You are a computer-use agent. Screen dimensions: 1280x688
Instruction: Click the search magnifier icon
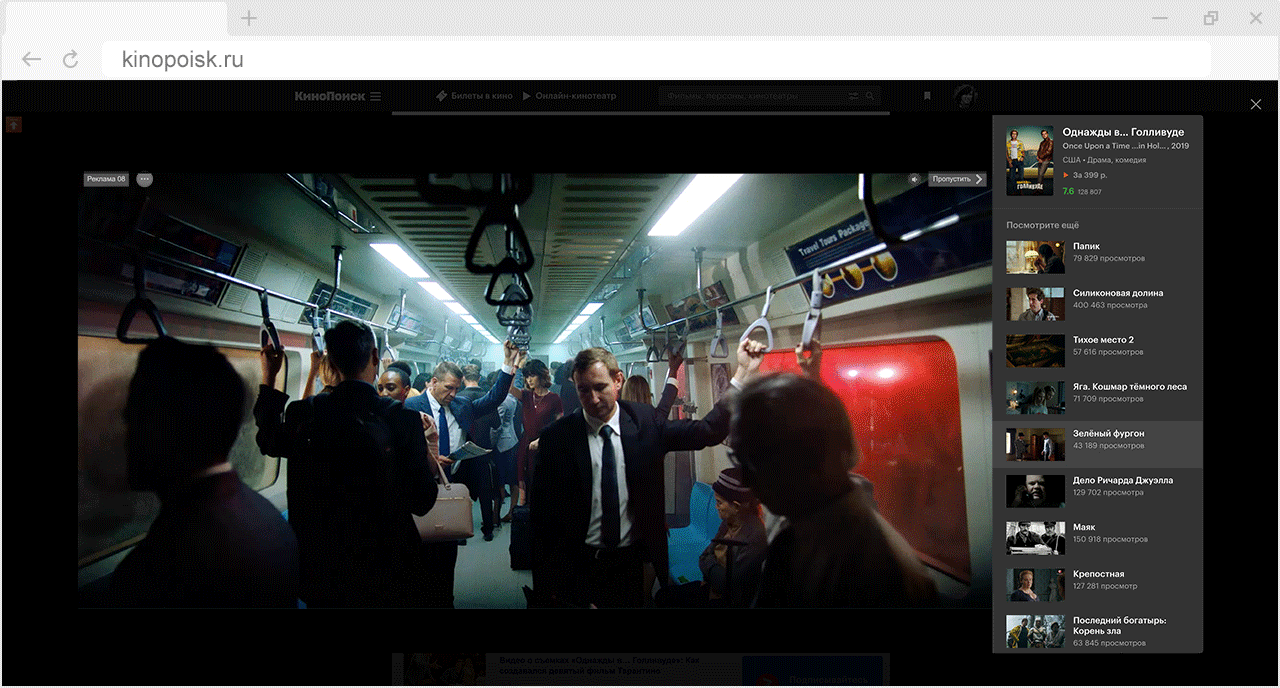[x=871, y=96]
